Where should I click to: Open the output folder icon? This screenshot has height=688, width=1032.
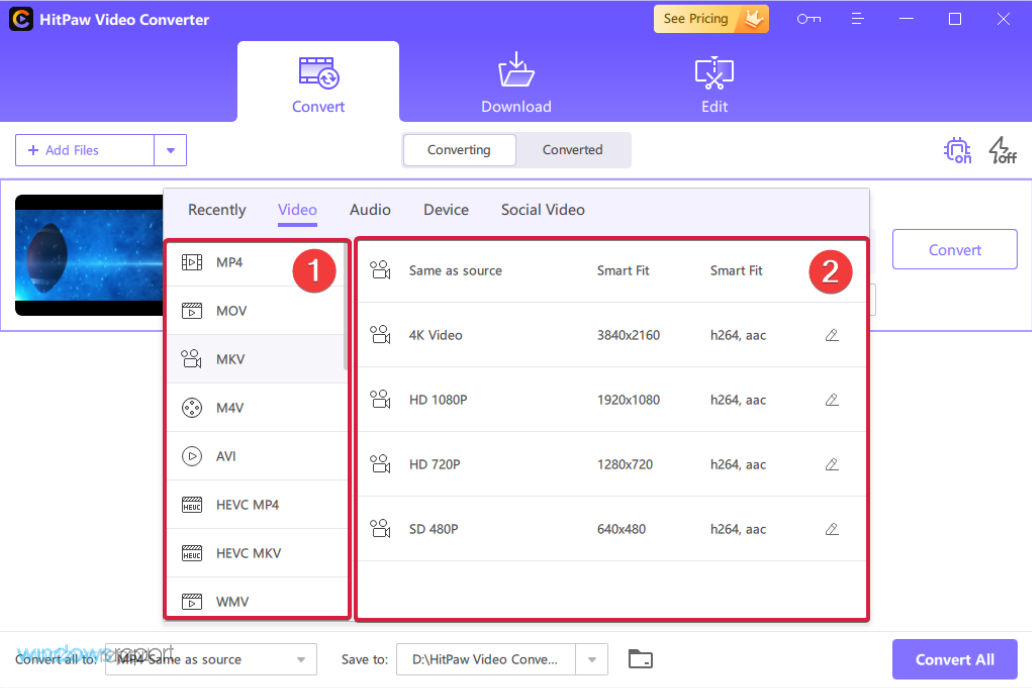tap(640, 659)
